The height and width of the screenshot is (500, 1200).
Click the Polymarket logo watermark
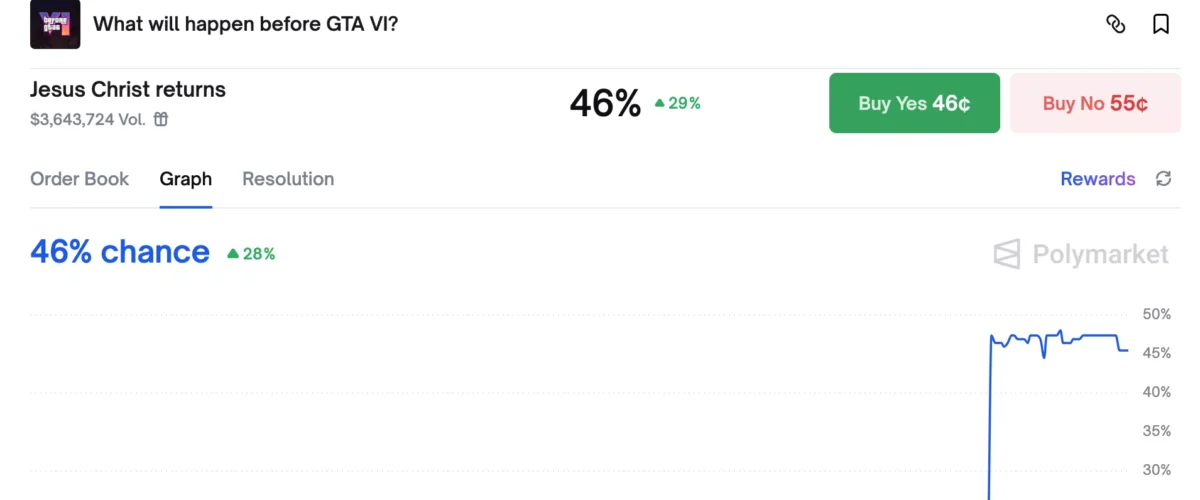[x=1081, y=254]
